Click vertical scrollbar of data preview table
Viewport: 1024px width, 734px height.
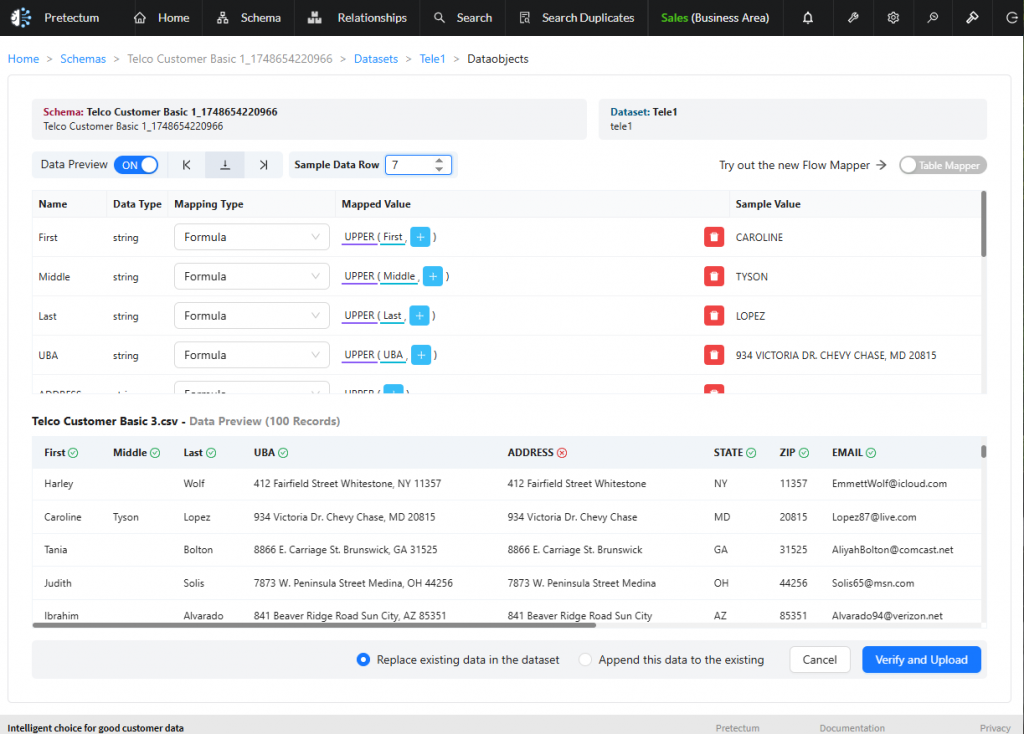click(x=984, y=451)
